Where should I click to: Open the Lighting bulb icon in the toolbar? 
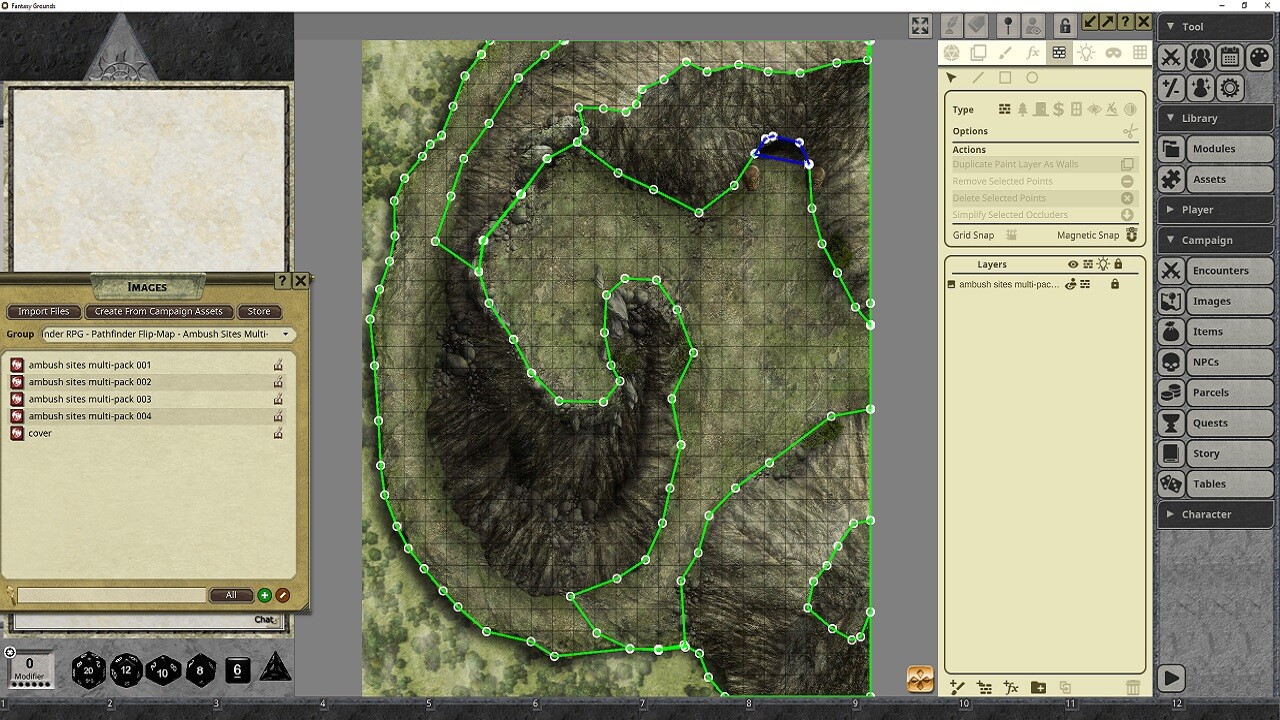pos(1086,52)
